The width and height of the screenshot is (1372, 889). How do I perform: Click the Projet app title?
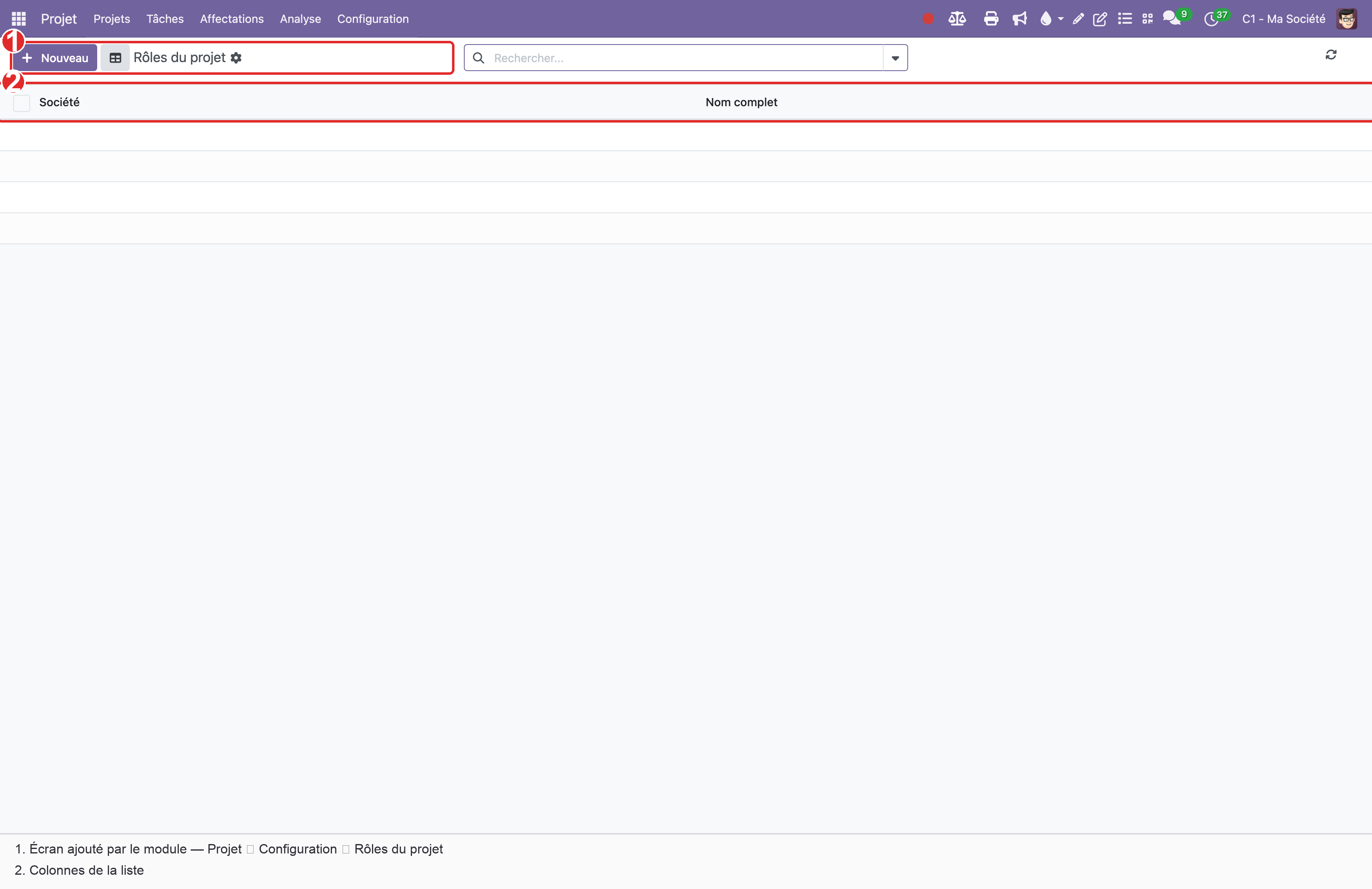coord(58,19)
